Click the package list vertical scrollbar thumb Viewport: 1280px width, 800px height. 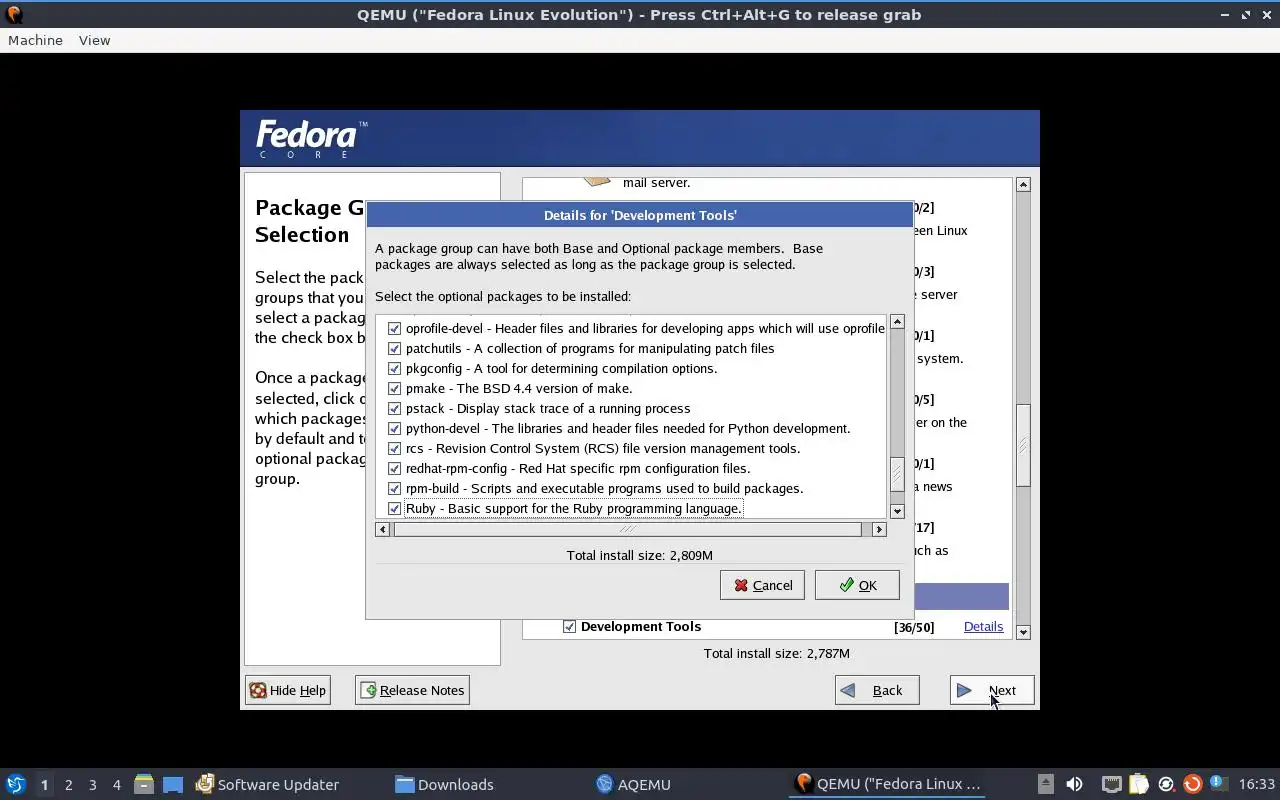click(x=897, y=474)
